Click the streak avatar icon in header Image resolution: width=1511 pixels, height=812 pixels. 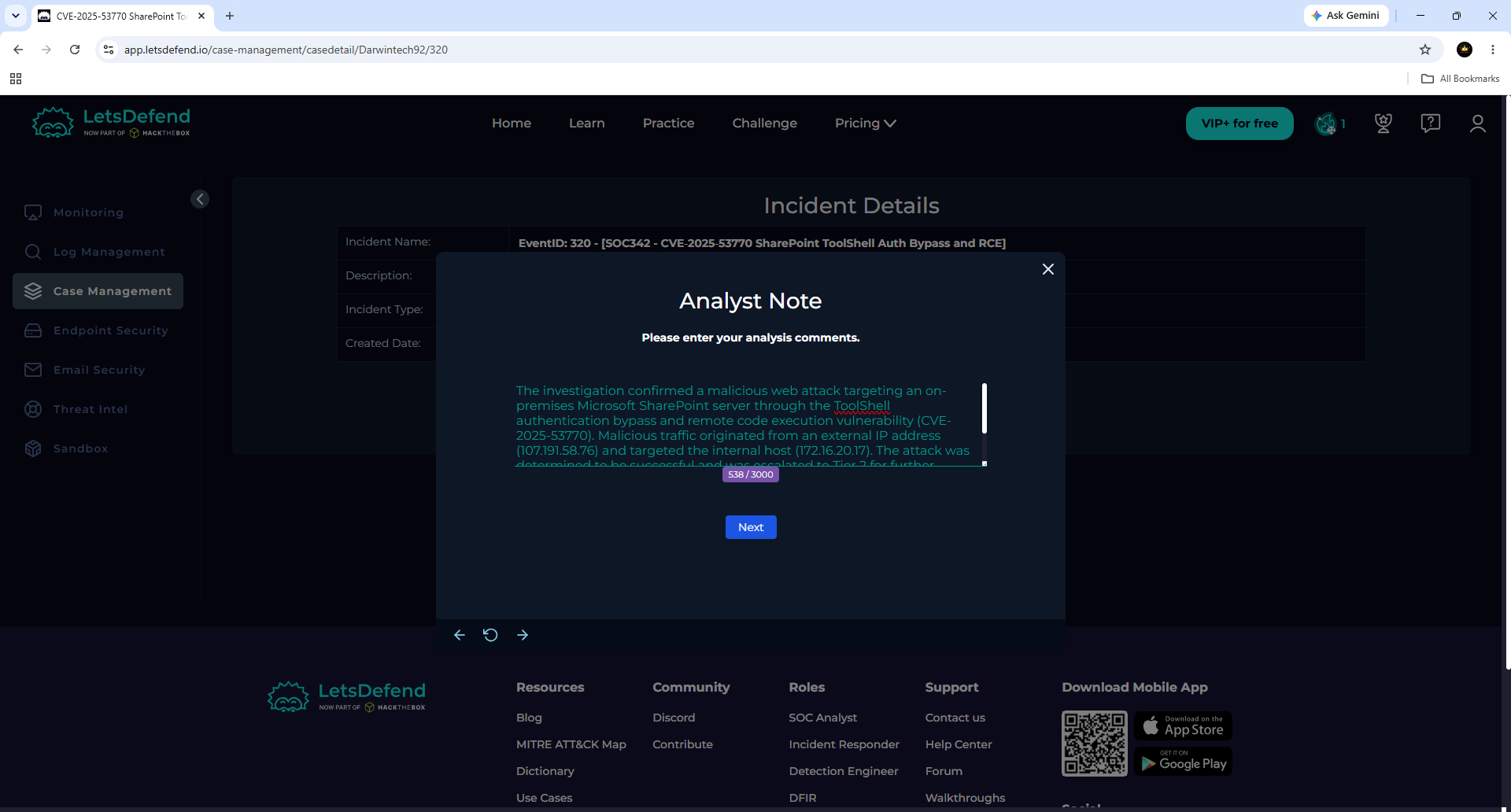(x=1326, y=124)
